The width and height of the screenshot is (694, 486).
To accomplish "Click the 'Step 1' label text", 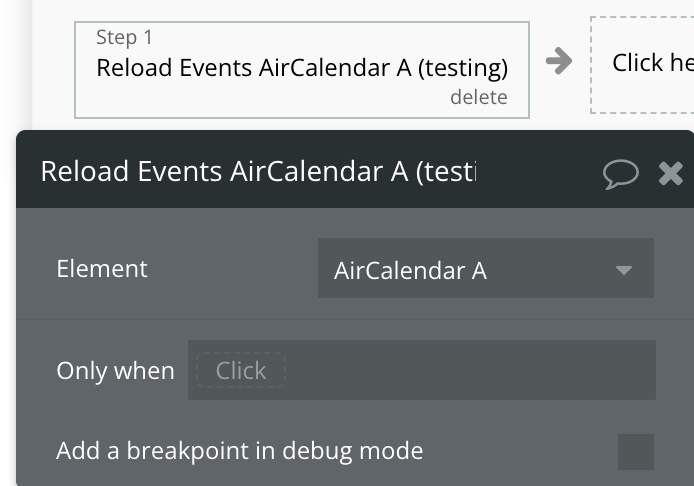I will (x=124, y=38).
